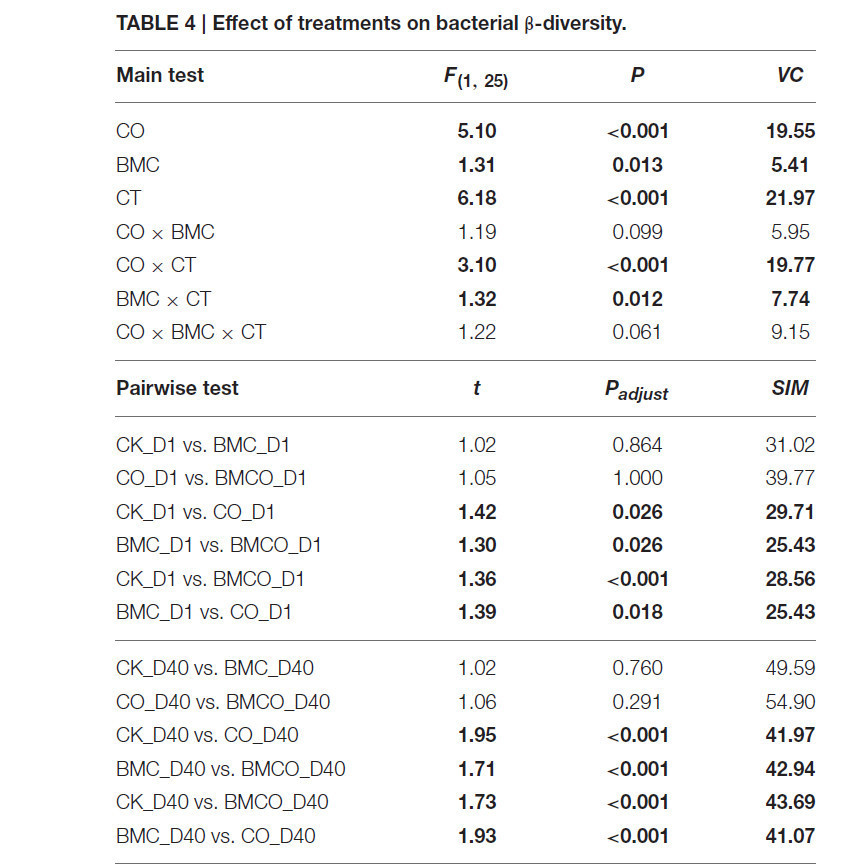
Task: Select the CK_D1 vs. BMC_D1 row label
Action: (203, 445)
